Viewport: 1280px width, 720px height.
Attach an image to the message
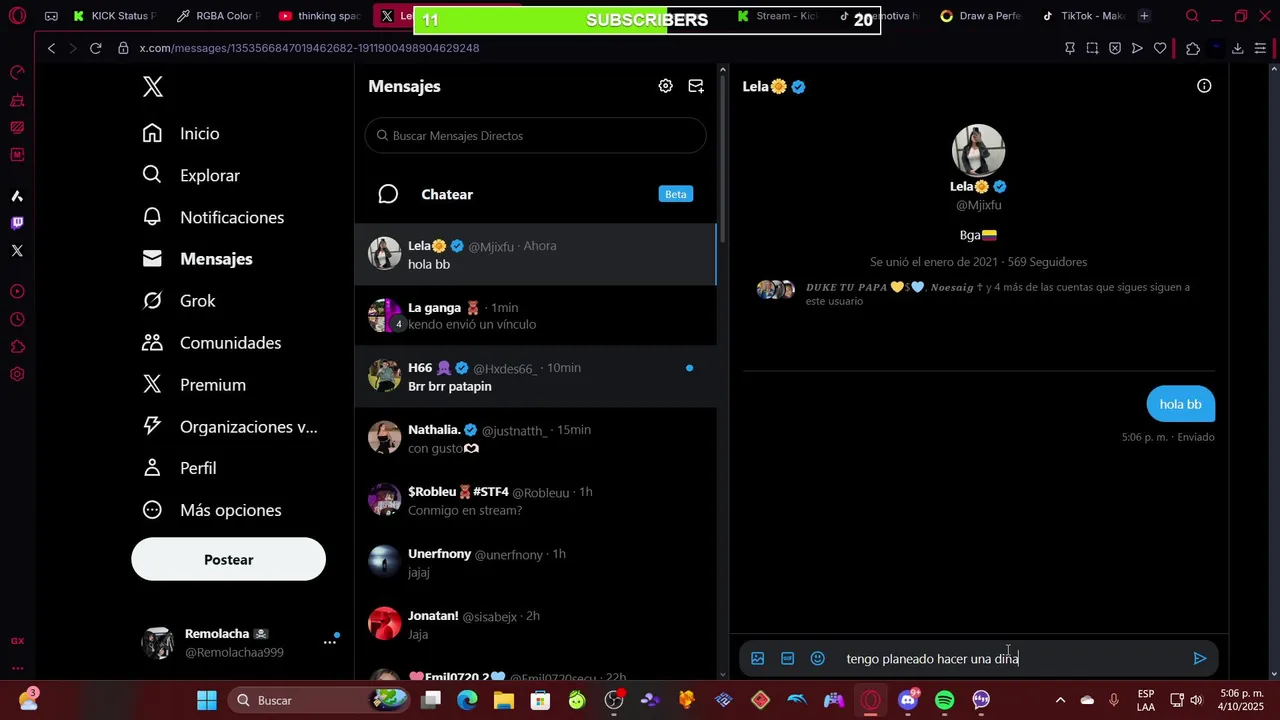tap(758, 658)
